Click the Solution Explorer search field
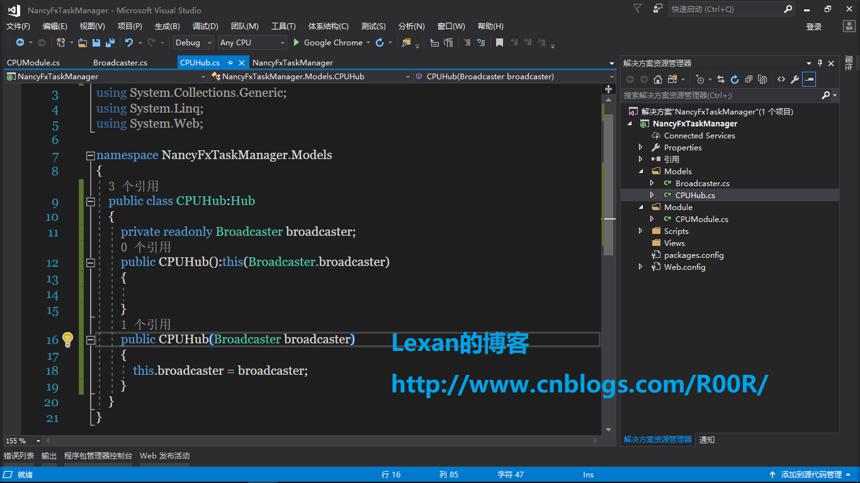The width and height of the screenshot is (860, 483). click(x=722, y=95)
